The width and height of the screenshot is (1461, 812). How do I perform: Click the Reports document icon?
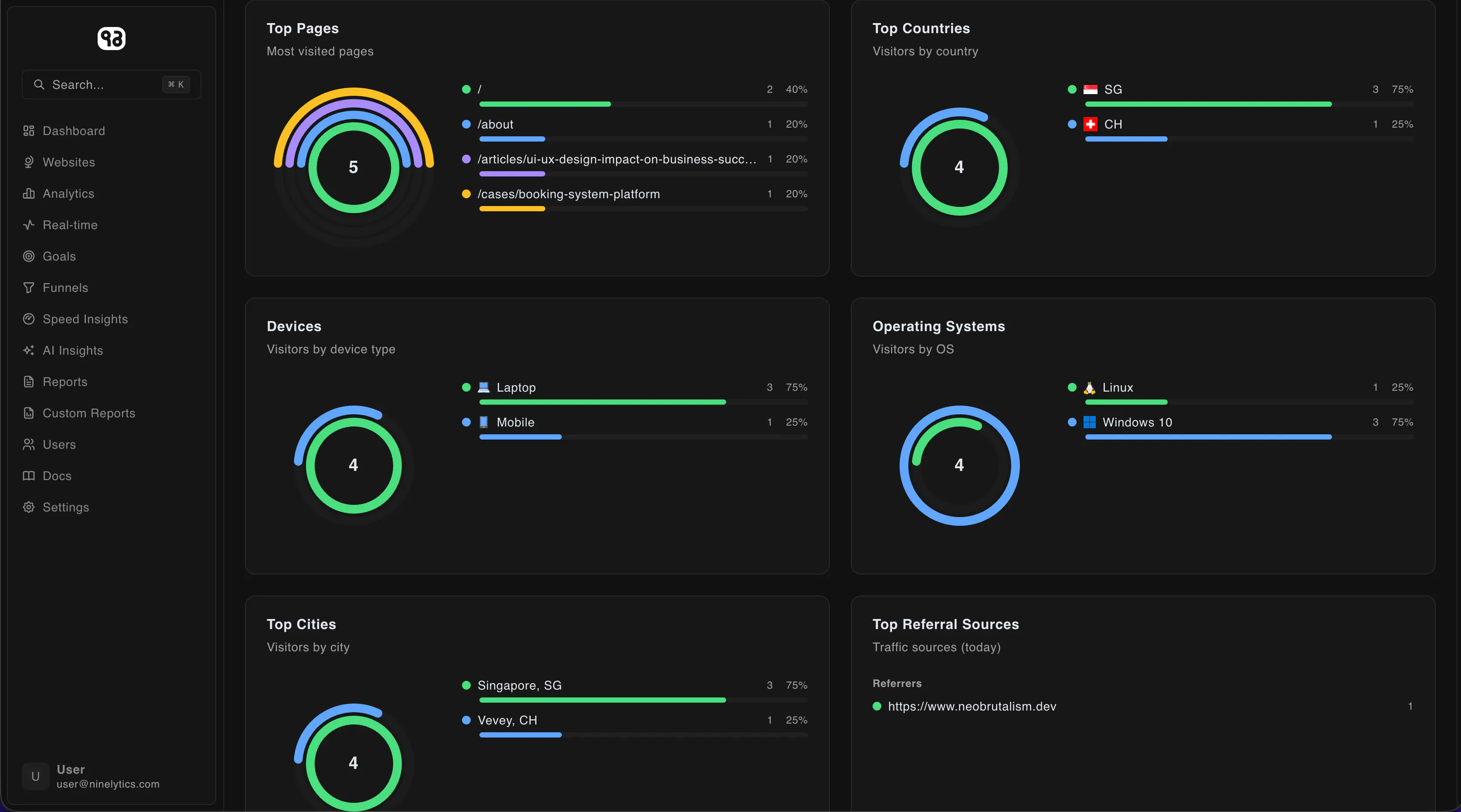[x=29, y=382]
